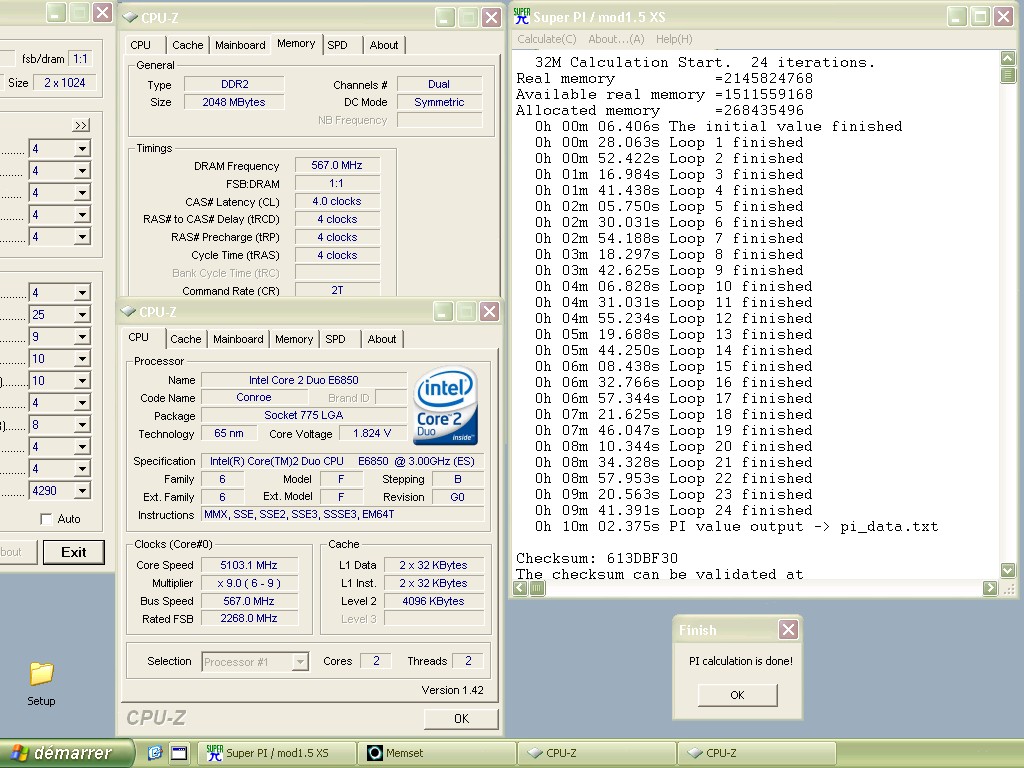This screenshot has width=1024, height=768.
Task: Close the Memset window
Action: pyautogui.click(x=102, y=12)
